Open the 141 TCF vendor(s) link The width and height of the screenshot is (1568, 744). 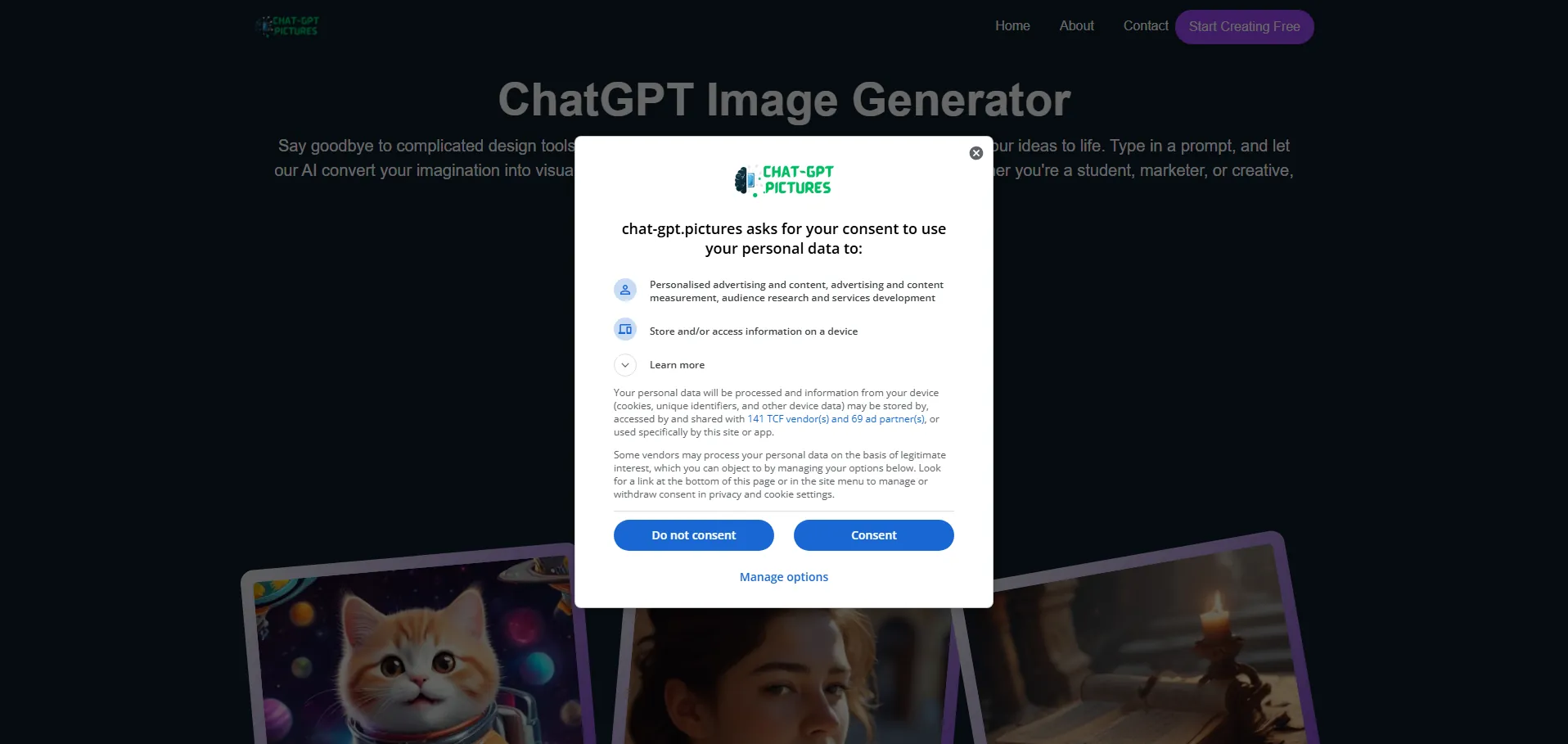coord(788,419)
